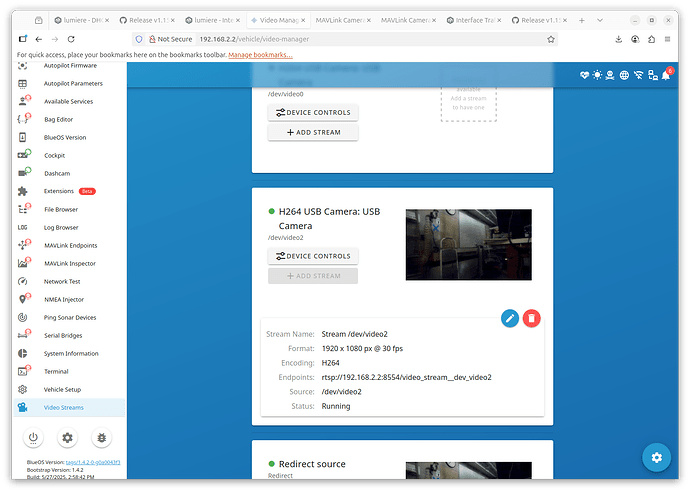The width and height of the screenshot is (690, 491).
Task: Open notifications bell icon
Action: tap(666, 76)
